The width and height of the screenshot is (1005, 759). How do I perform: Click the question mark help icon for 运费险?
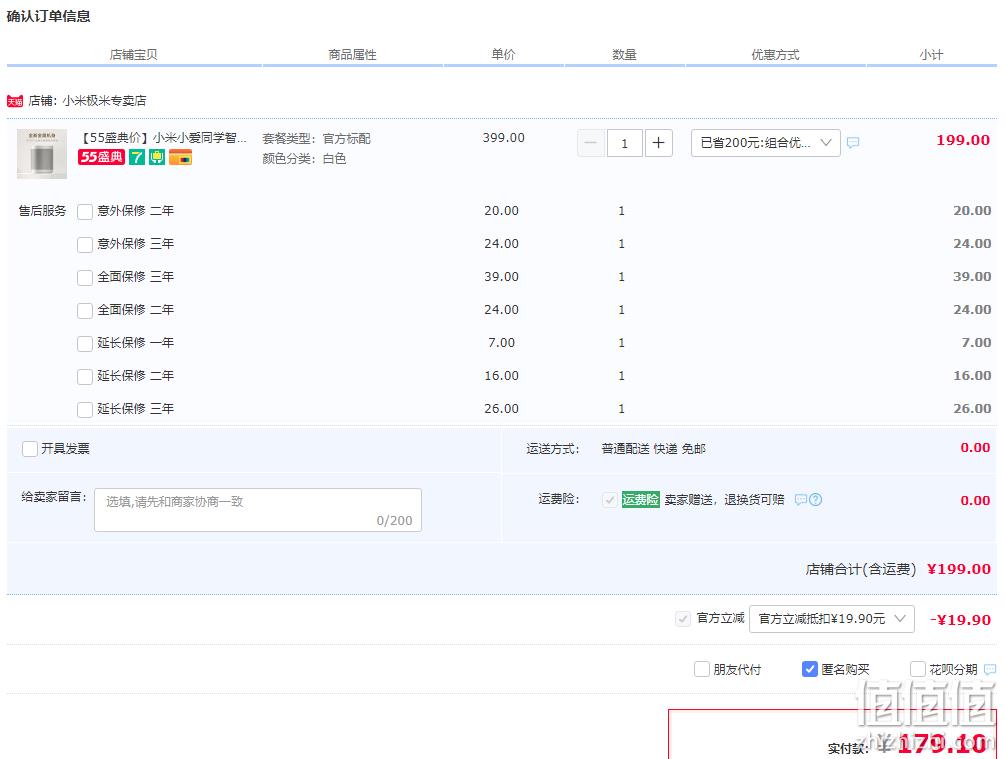click(x=815, y=499)
